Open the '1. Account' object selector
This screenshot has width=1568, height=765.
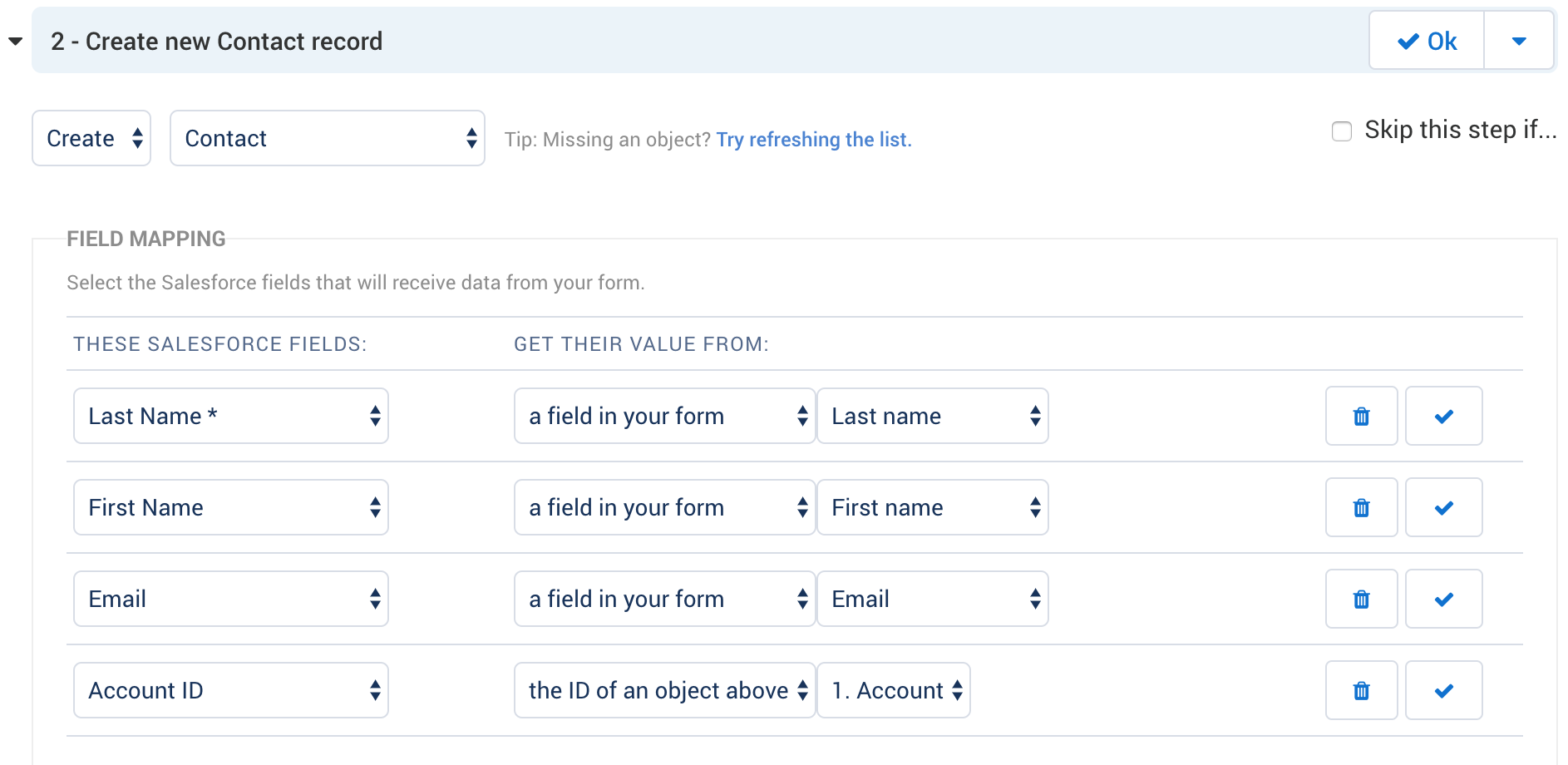tap(894, 690)
